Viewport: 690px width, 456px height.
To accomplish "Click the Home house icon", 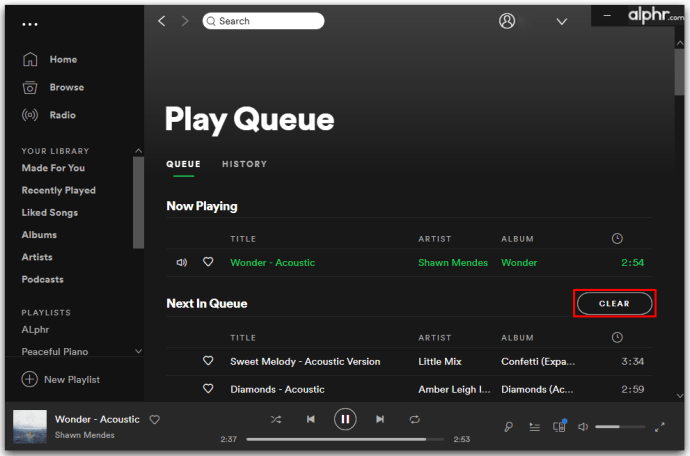I will 30,59.
